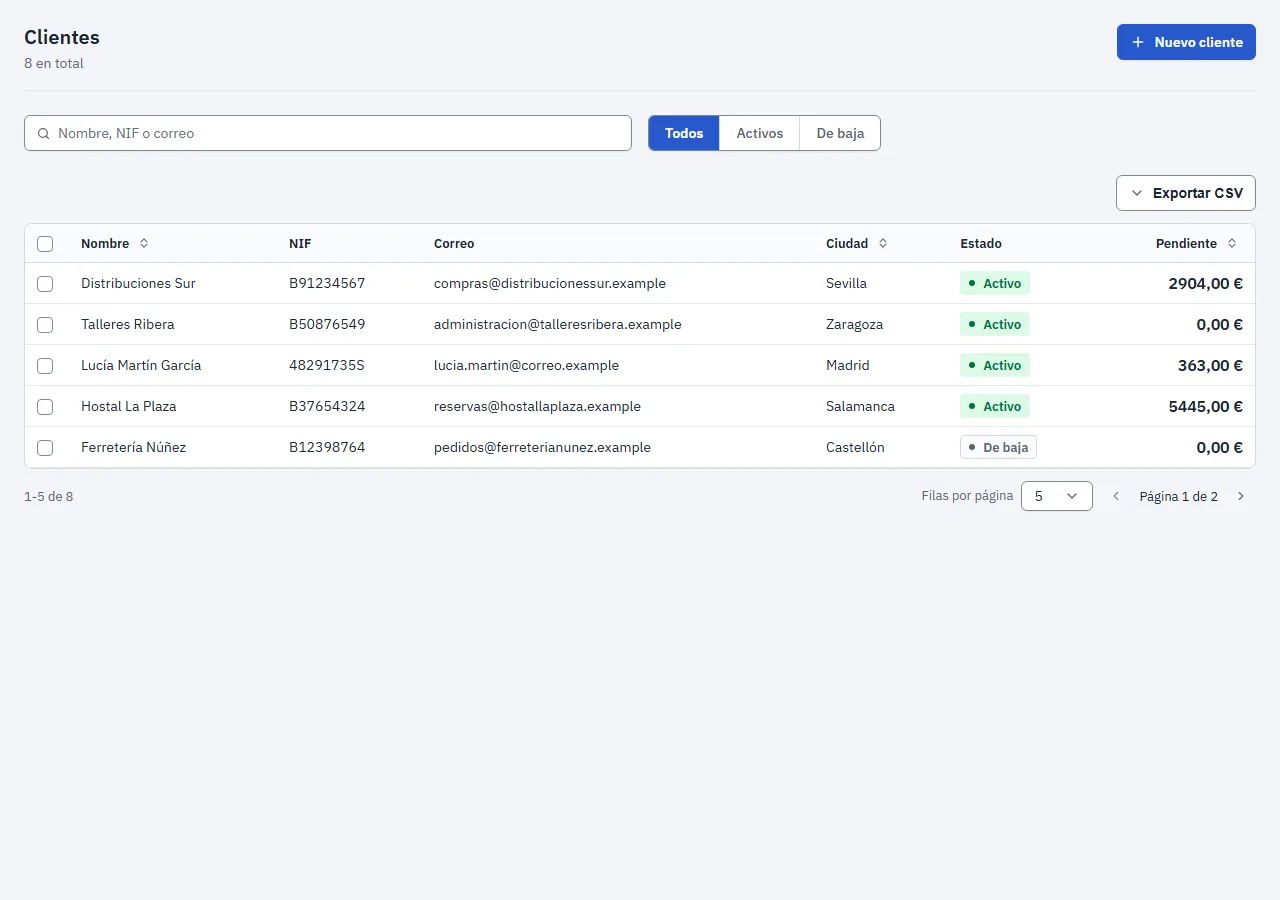Focus the Nombre, NIF o correo search field

click(x=328, y=133)
